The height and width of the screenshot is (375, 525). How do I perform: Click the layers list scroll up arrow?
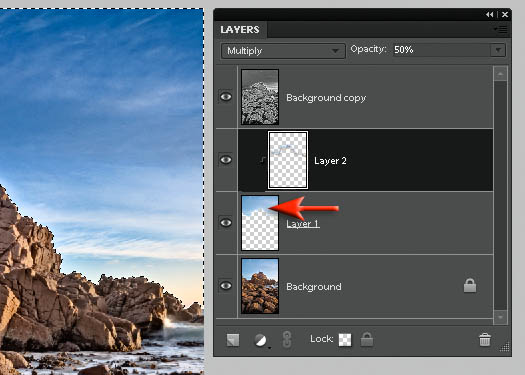point(500,74)
